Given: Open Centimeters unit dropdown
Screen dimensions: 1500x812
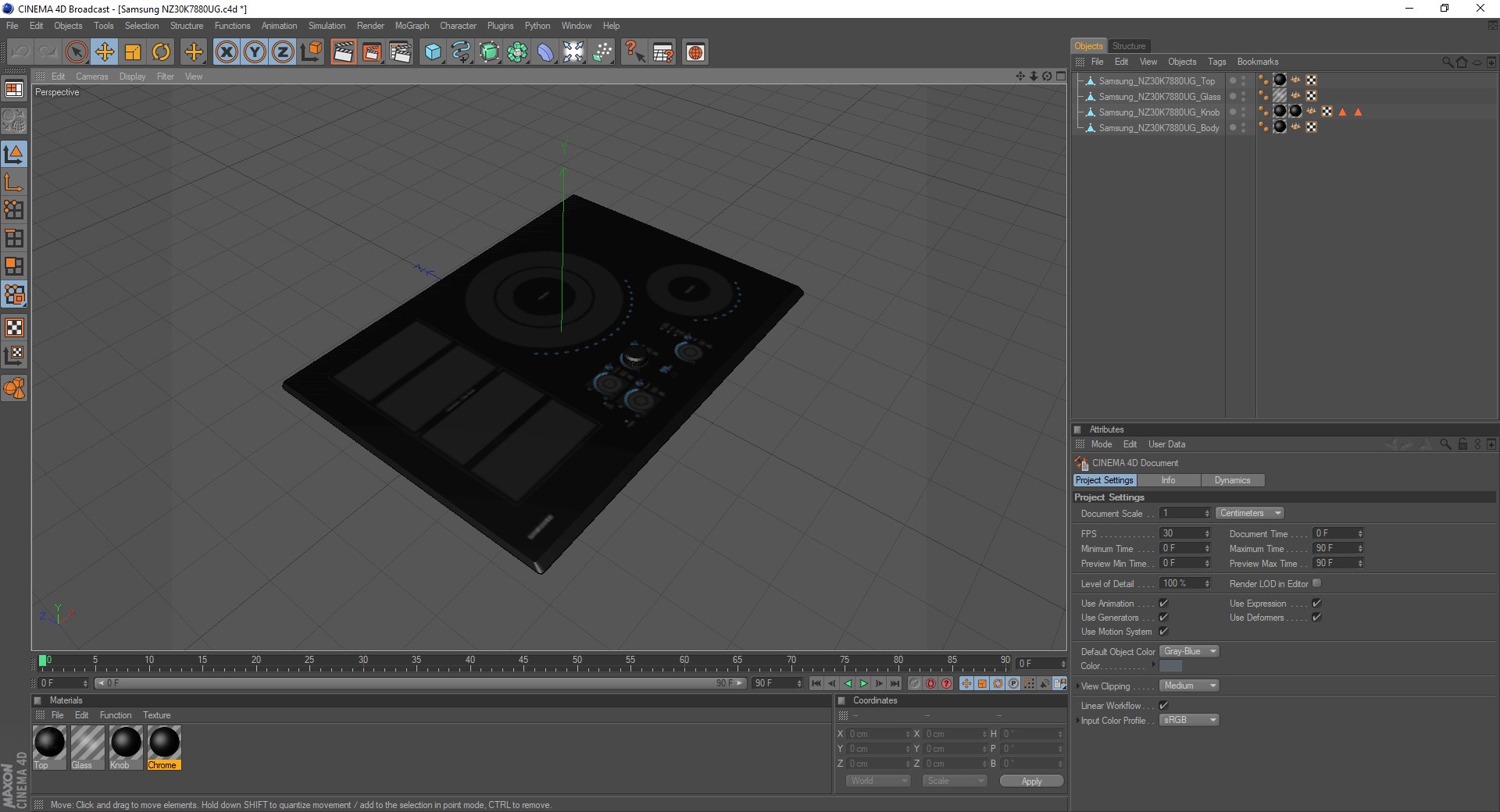Looking at the screenshot, I should 1250,513.
